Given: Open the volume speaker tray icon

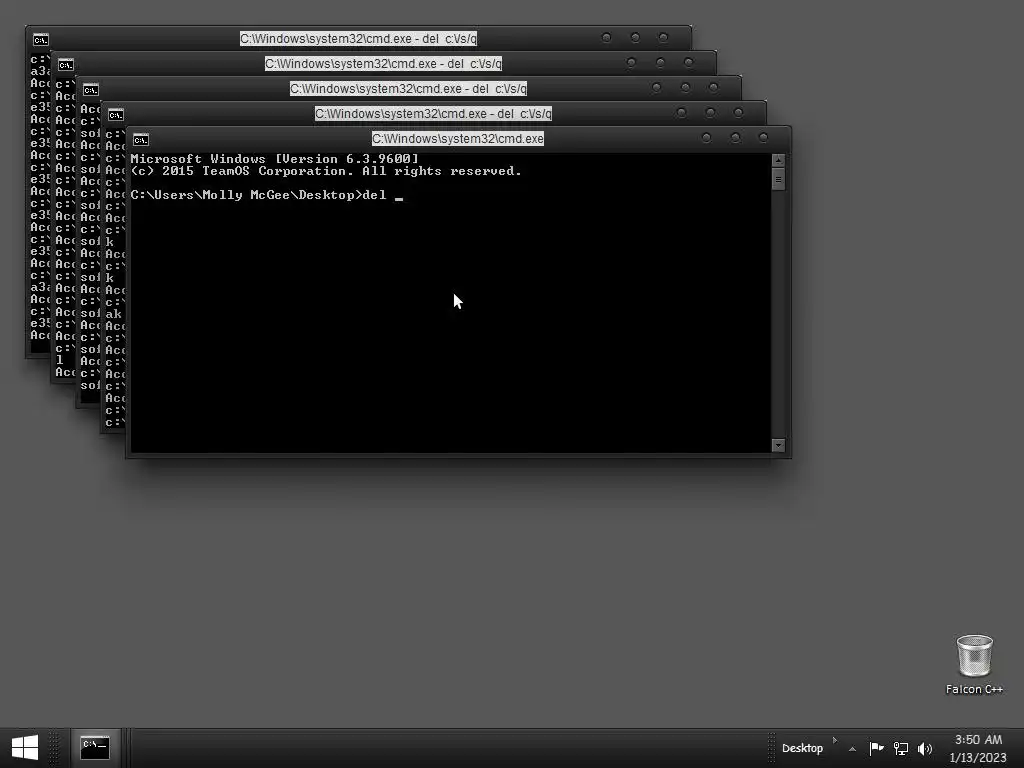Looking at the screenshot, I should point(925,748).
